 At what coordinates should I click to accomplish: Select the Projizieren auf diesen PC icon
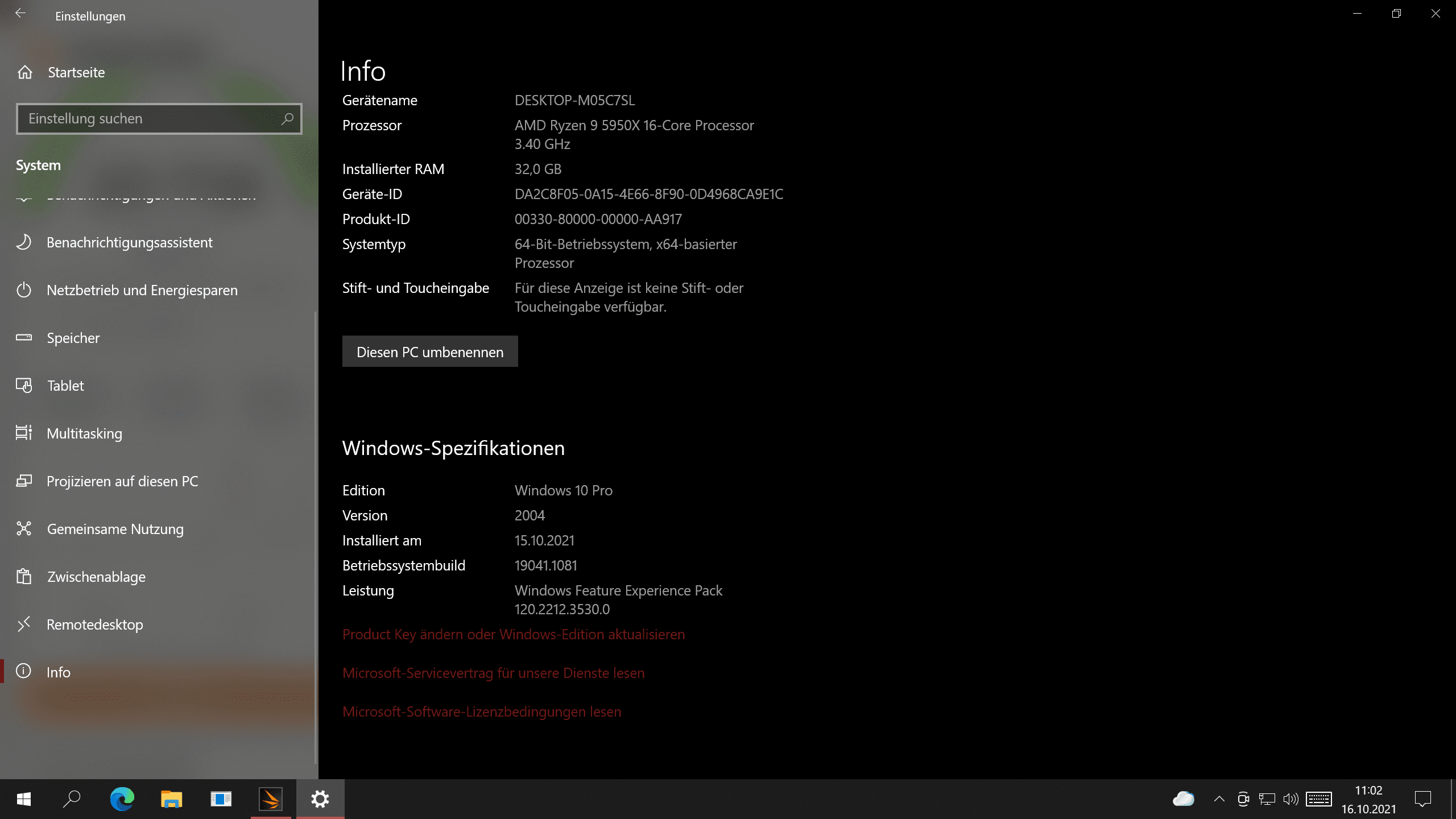[24, 481]
